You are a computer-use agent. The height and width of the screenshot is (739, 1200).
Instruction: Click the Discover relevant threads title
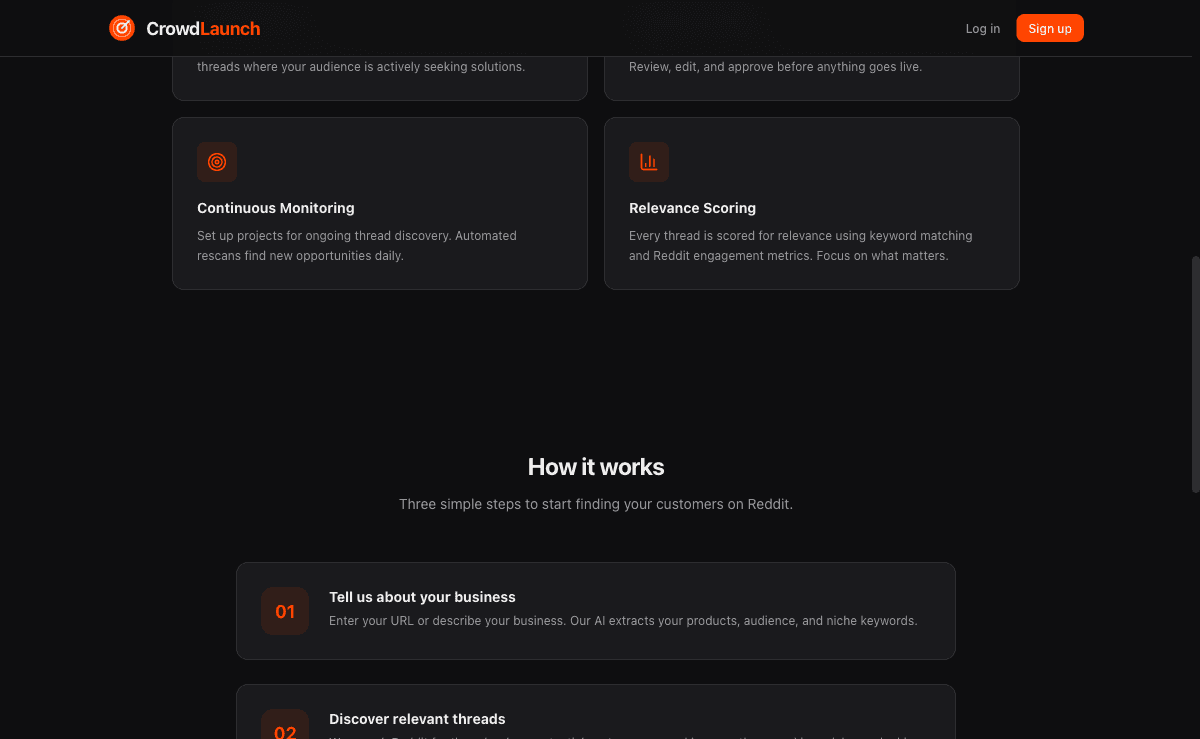tap(417, 719)
